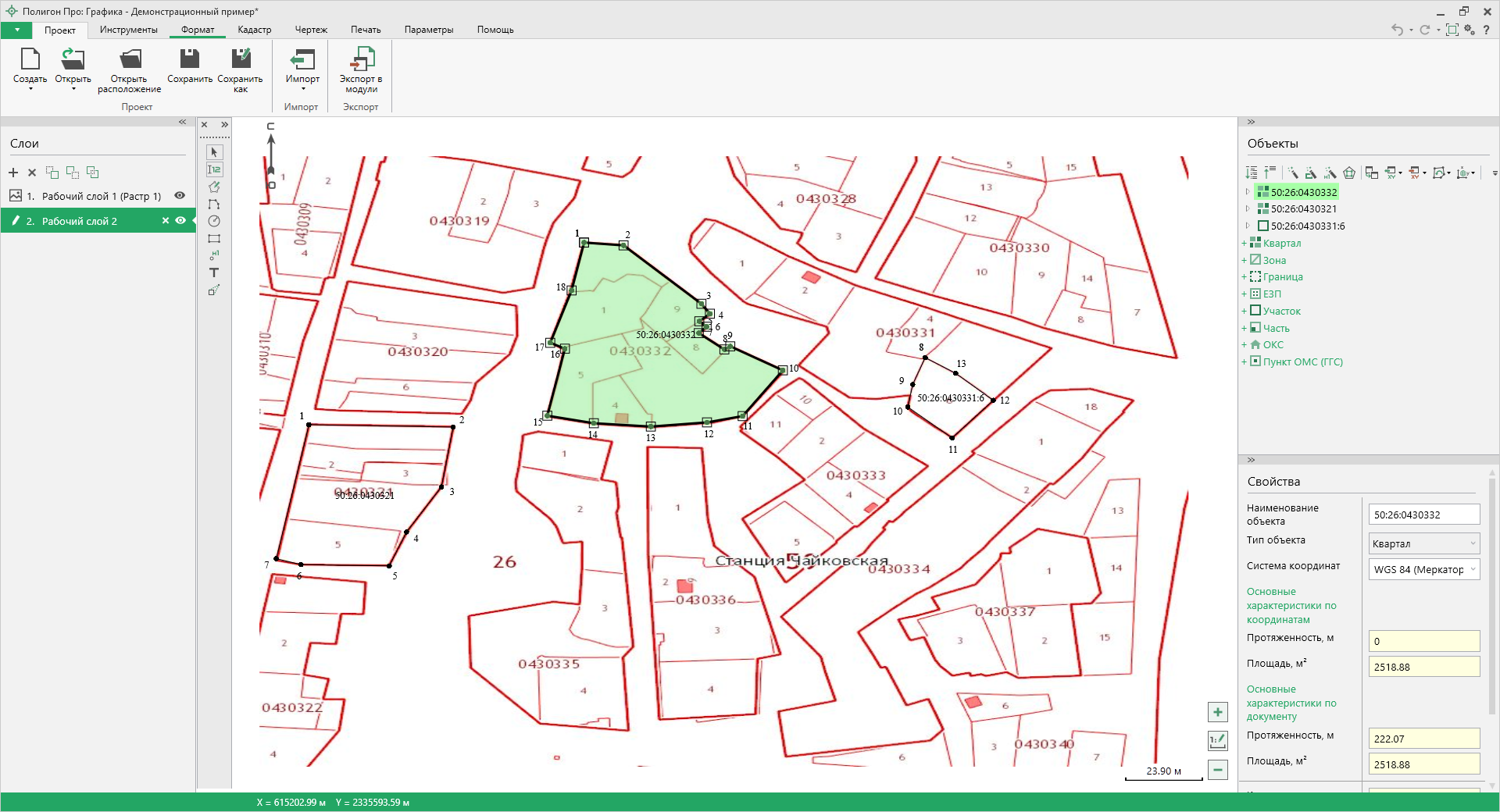This screenshot has height=812, width=1500.
Task: Click the Импорт icon in ribbon
Action: (x=302, y=61)
